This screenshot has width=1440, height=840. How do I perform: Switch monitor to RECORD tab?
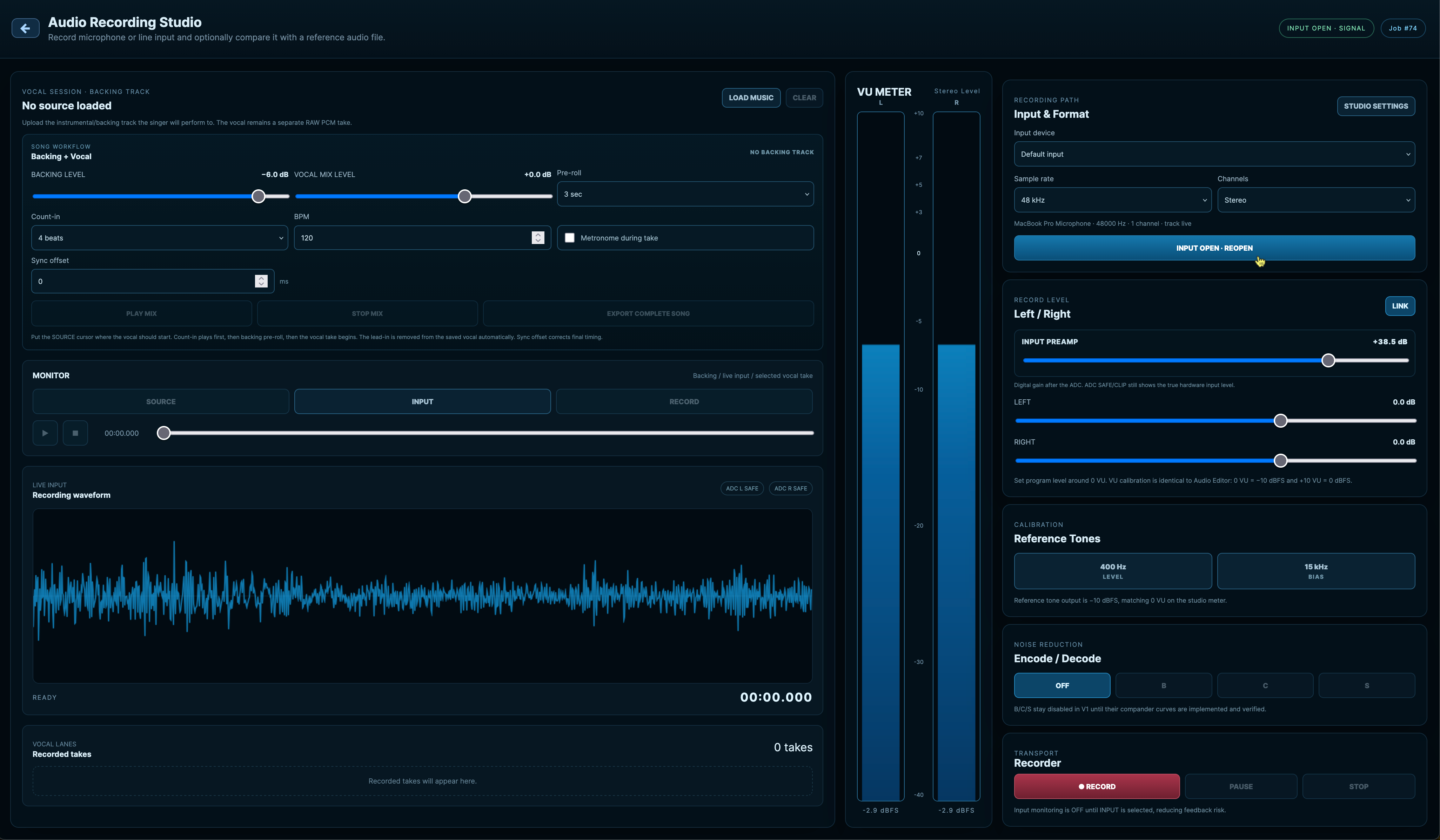pos(684,401)
